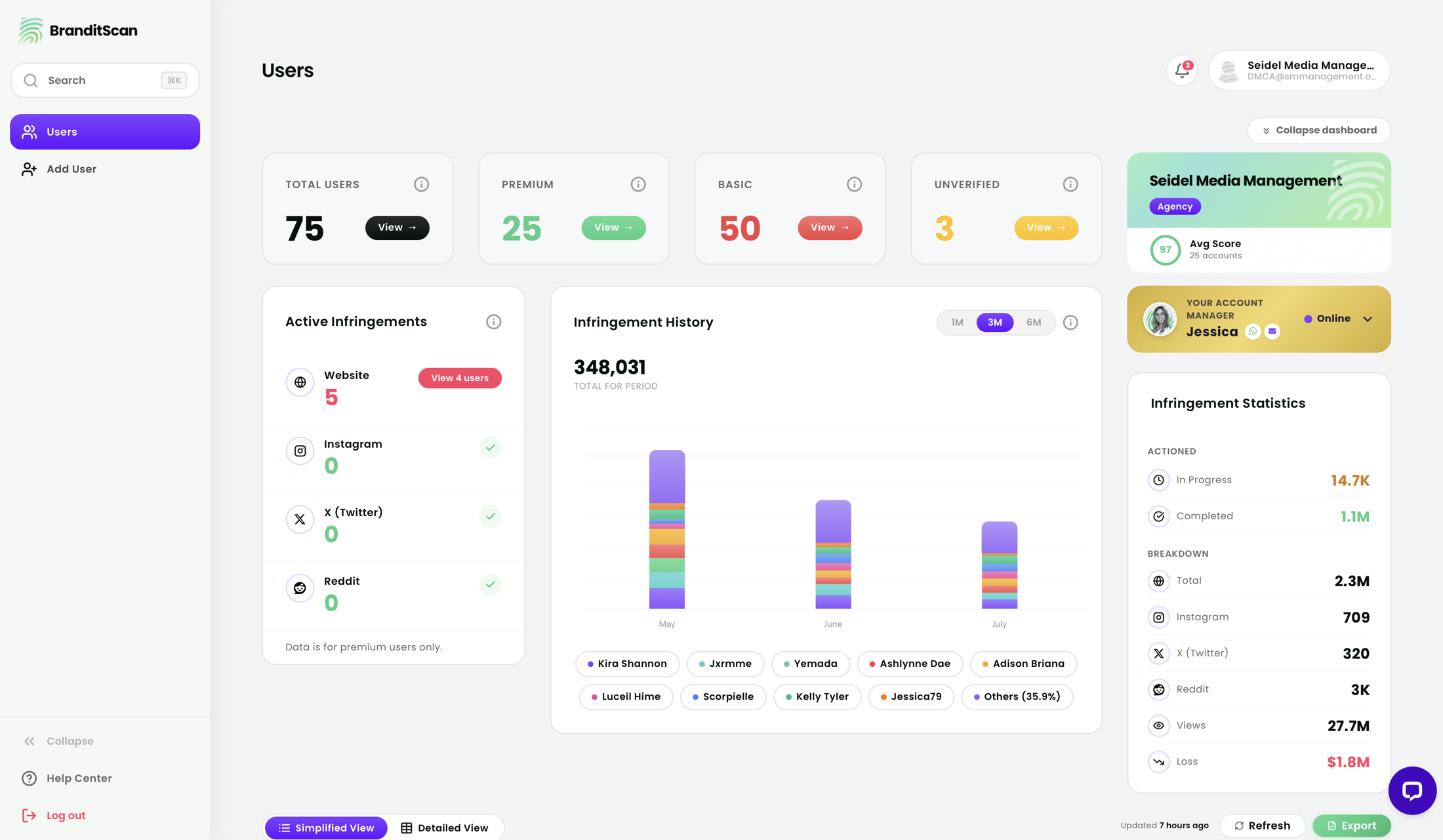Open the Seidel Media Management account menu
Screen dimensions: 1443x840
pos(1299,70)
